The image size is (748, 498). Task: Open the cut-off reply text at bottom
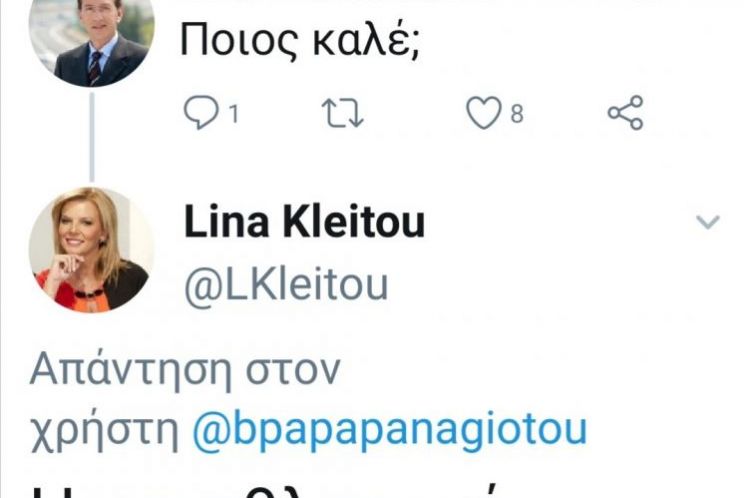point(300,488)
